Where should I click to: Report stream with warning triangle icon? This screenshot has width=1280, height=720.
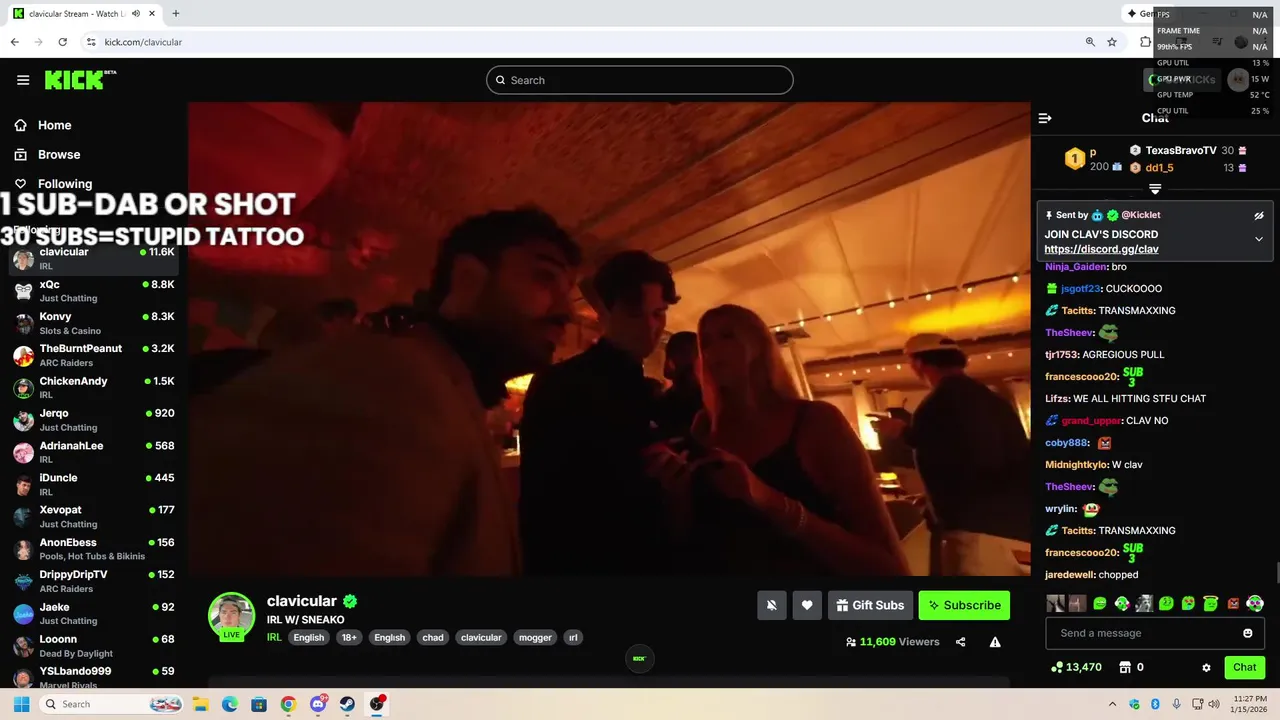pyautogui.click(x=995, y=642)
